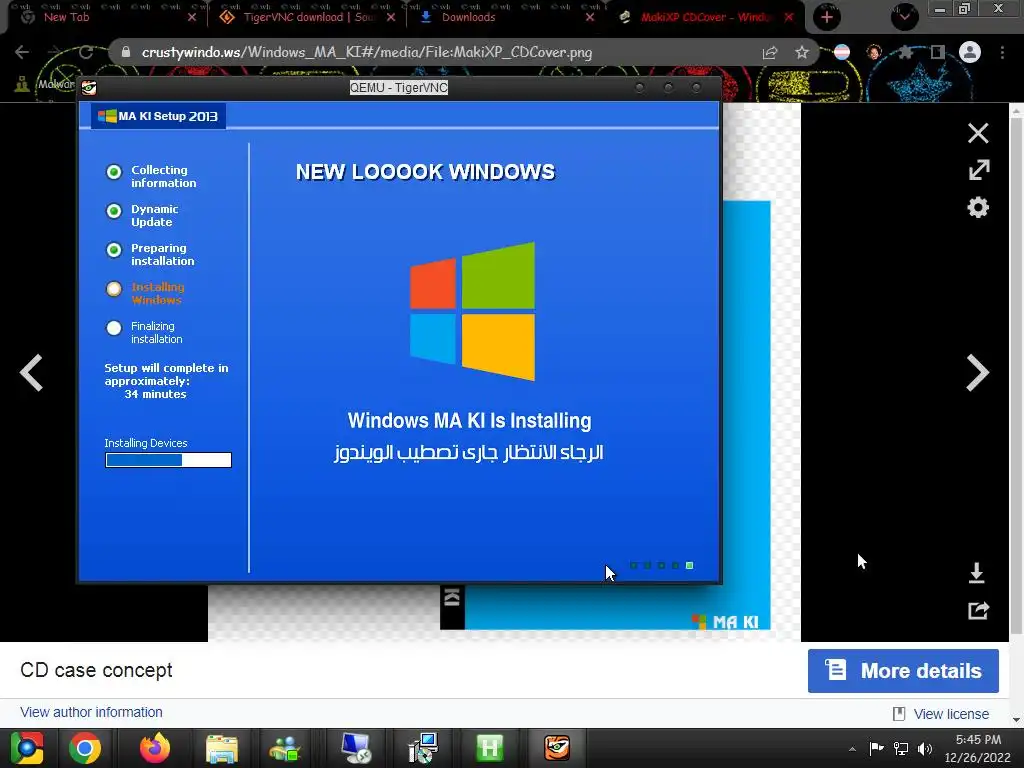Click More details button

pos(903,671)
